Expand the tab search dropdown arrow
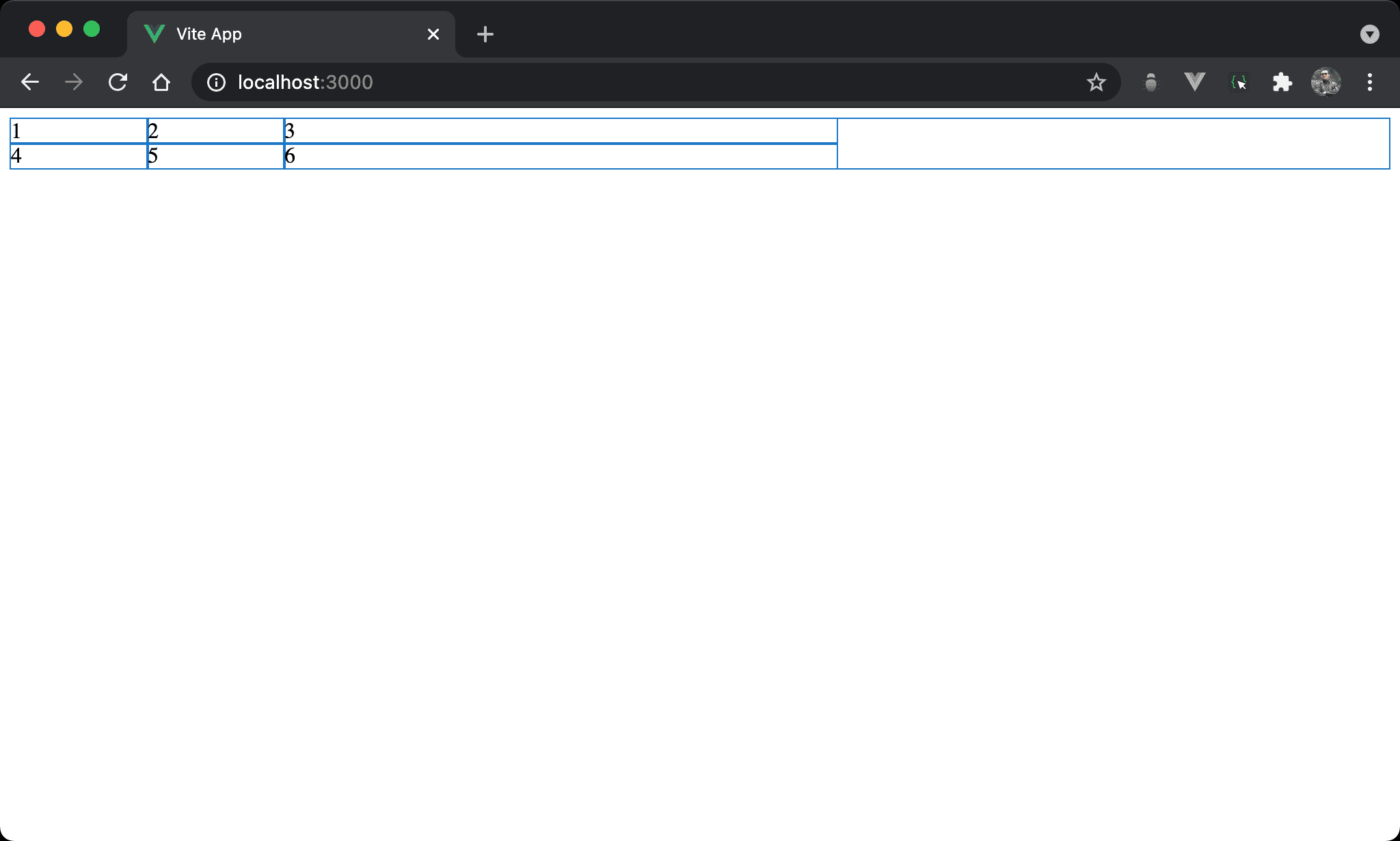Viewport: 1400px width, 841px height. coord(1369,34)
